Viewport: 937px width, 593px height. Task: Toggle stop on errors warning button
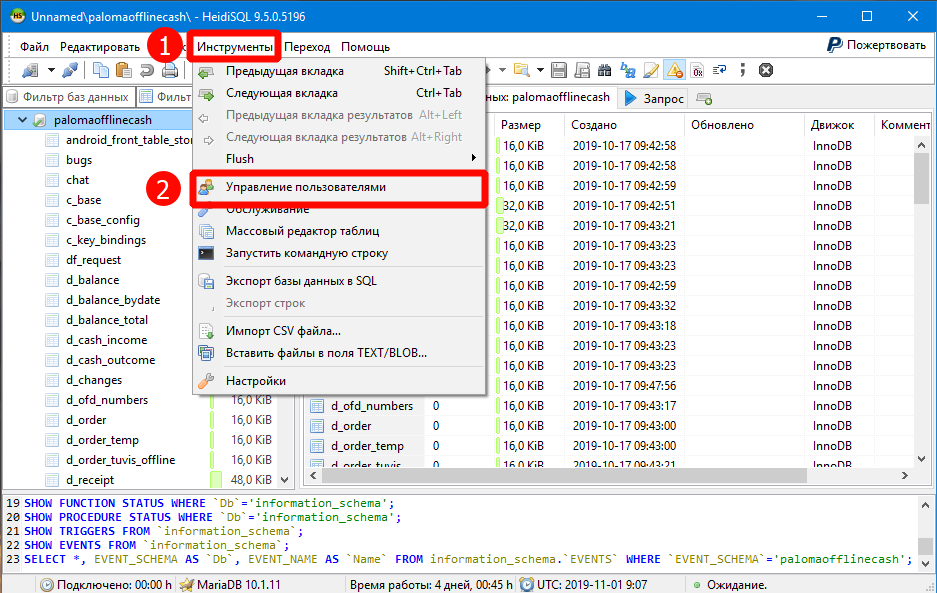coord(673,70)
